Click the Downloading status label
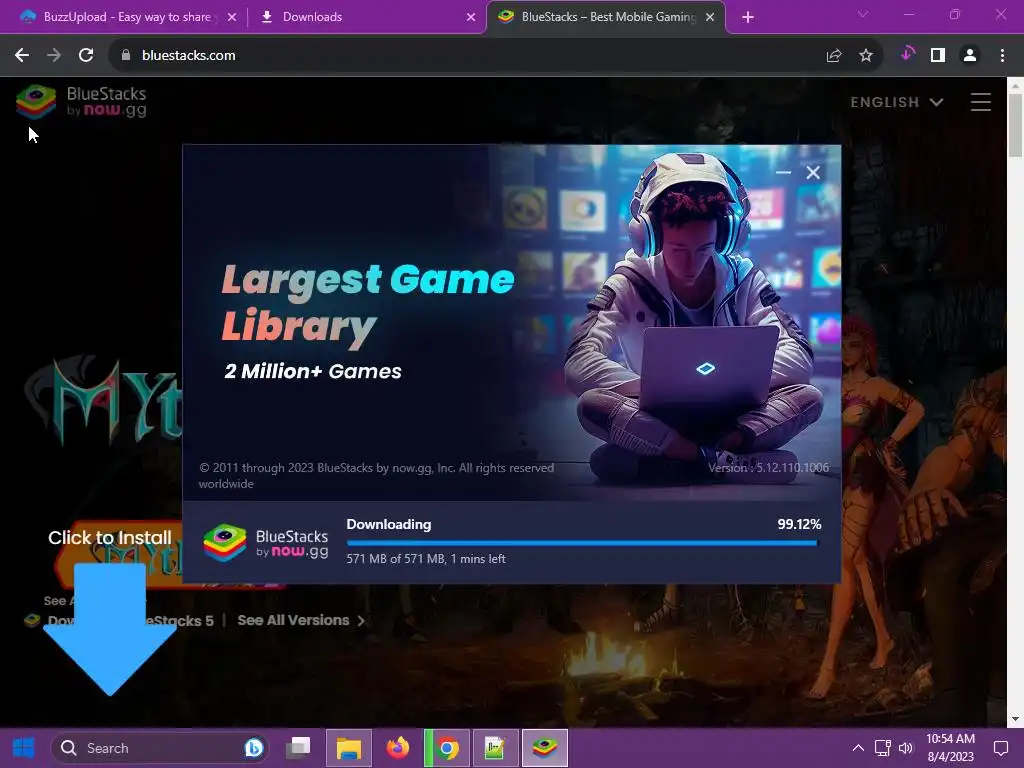Viewport: 1024px width, 768px height. pos(389,524)
